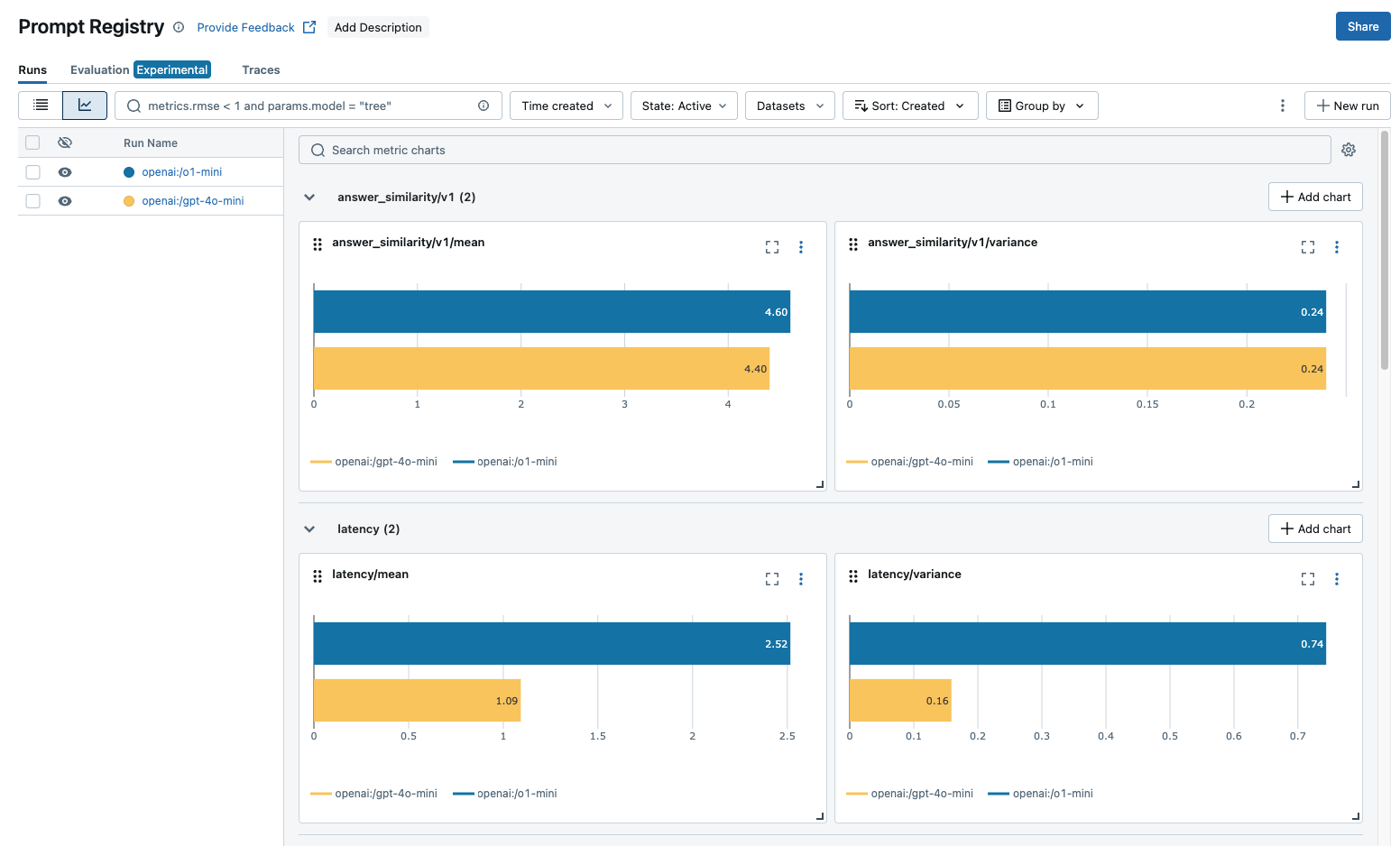Select the openai:/o1-mini run checkbox
The image size is (1400, 846).
[x=33, y=172]
